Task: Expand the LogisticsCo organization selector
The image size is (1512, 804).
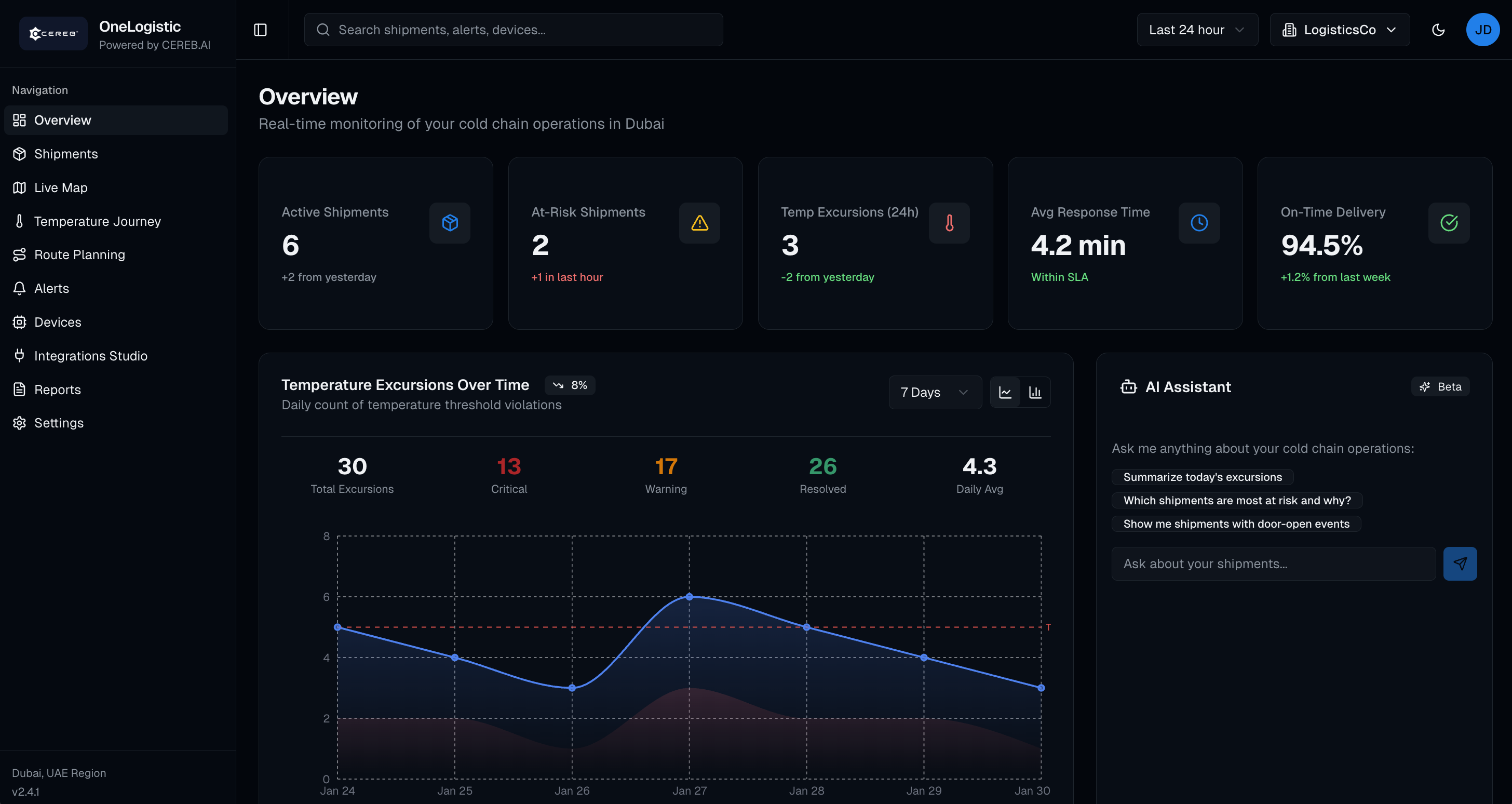Action: pos(1340,30)
